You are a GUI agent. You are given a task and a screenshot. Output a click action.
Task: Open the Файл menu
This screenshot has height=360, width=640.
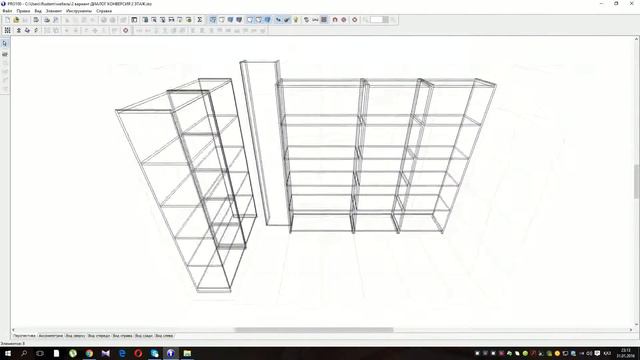click(7, 11)
